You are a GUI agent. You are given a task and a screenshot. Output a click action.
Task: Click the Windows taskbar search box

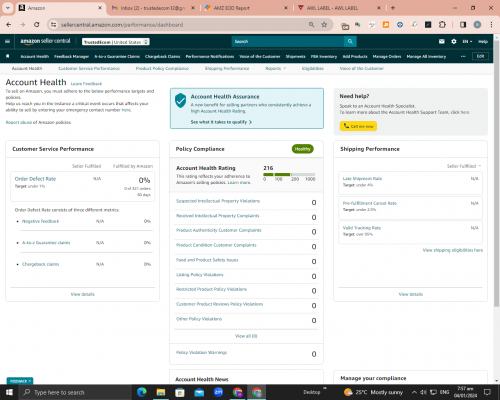coord(75,392)
